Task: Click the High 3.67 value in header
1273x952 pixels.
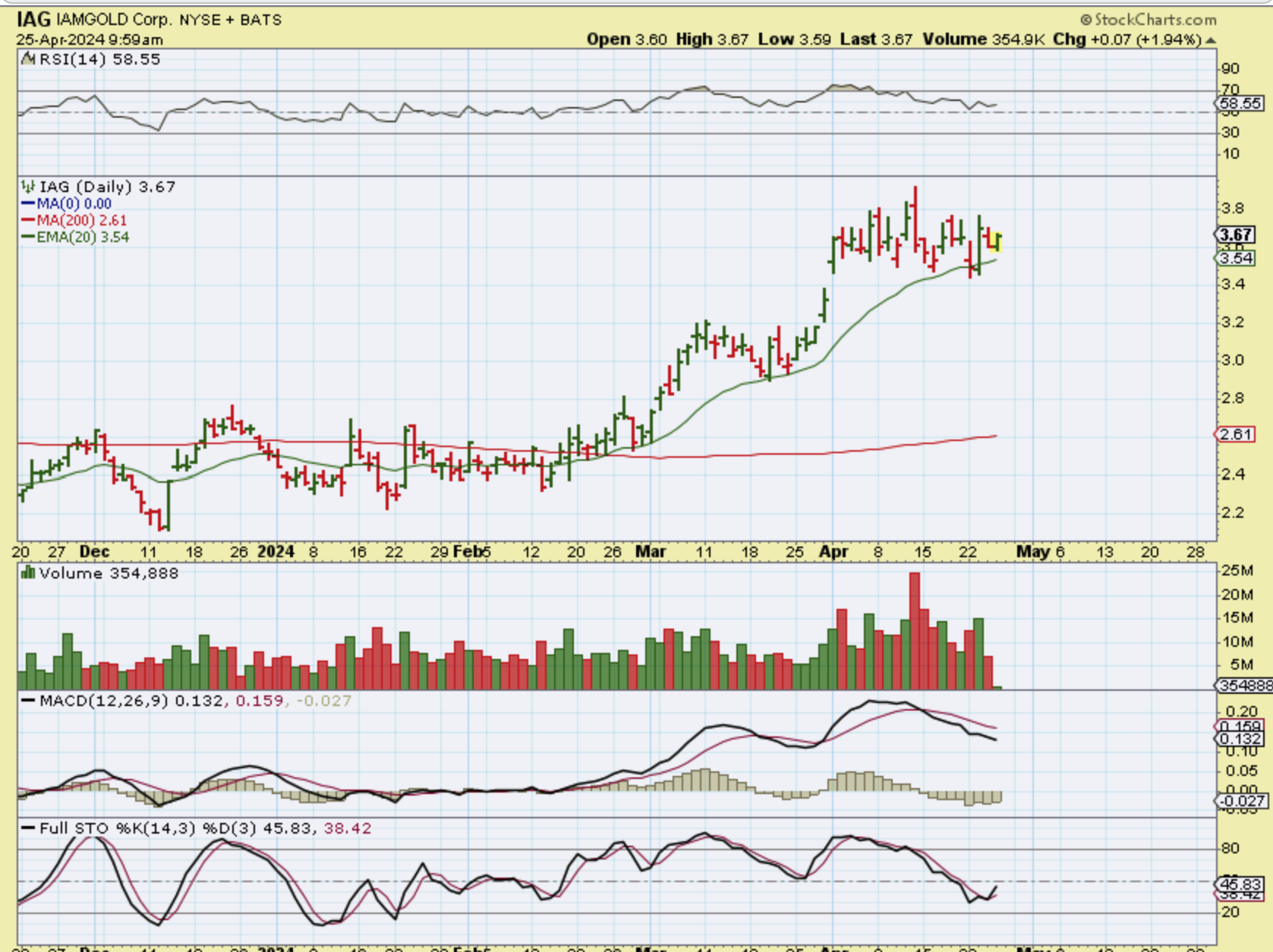Action: click(x=712, y=39)
